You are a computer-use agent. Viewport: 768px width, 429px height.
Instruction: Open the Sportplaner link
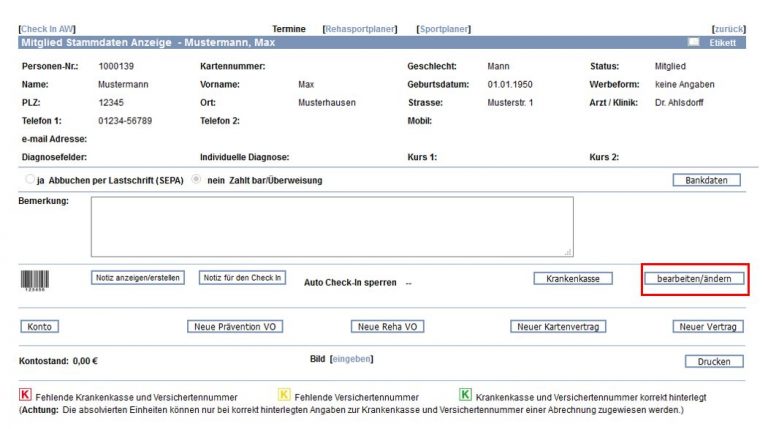pyautogui.click(x=443, y=29)
